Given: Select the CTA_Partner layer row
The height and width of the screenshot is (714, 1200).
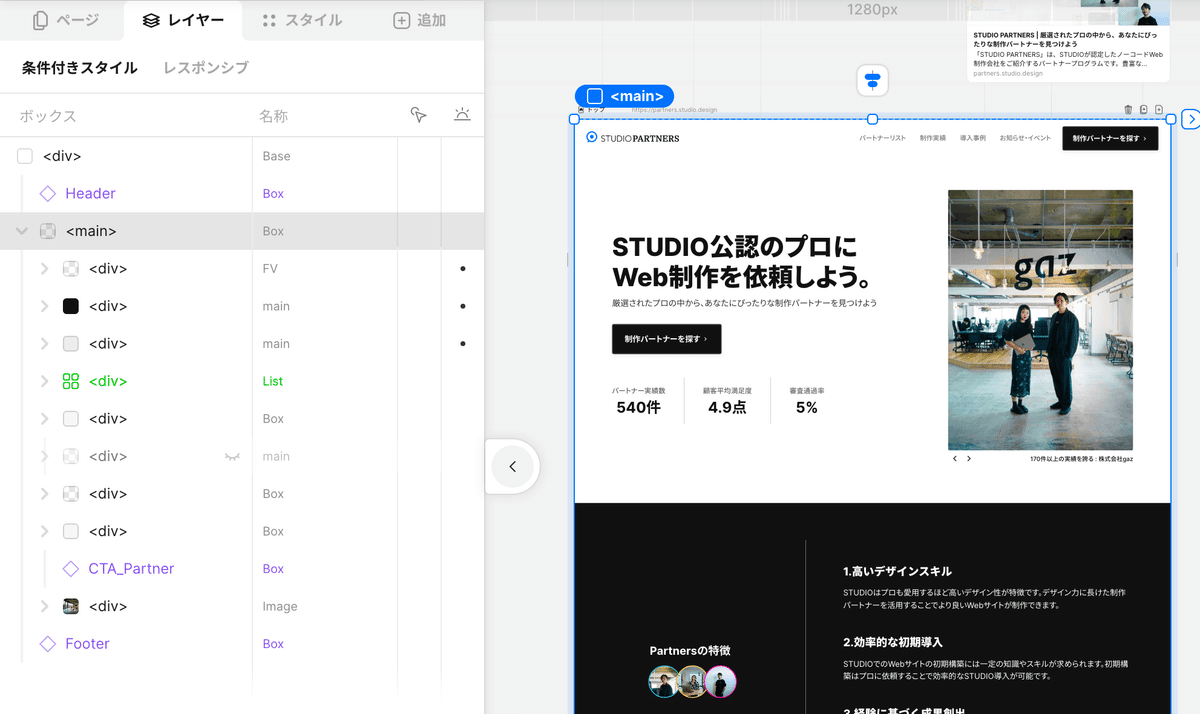Looking at the screenshot, I should 242,569.
